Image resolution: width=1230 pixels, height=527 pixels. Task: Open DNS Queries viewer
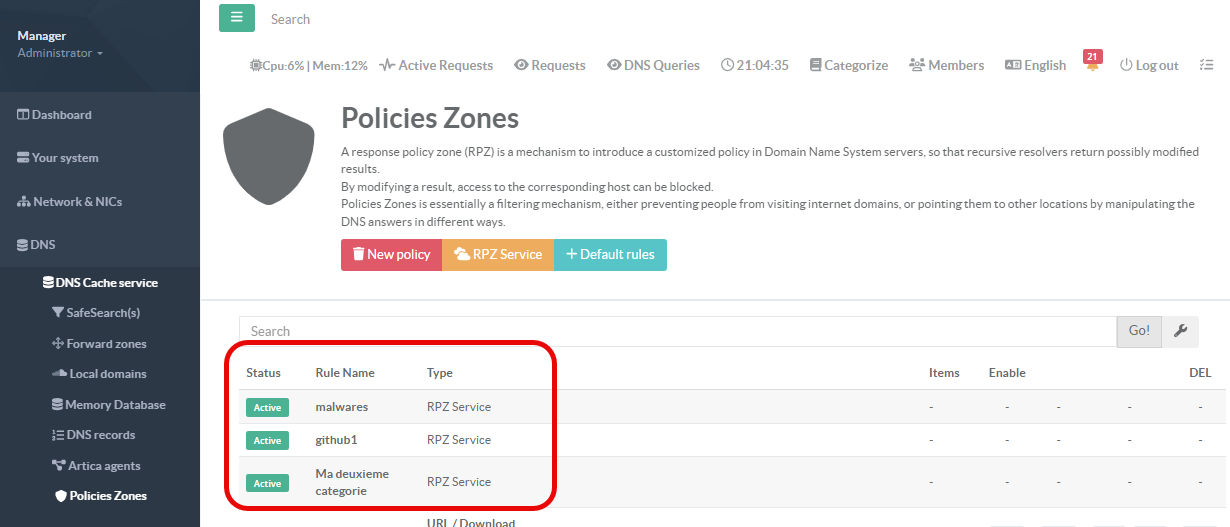point(653,65)
